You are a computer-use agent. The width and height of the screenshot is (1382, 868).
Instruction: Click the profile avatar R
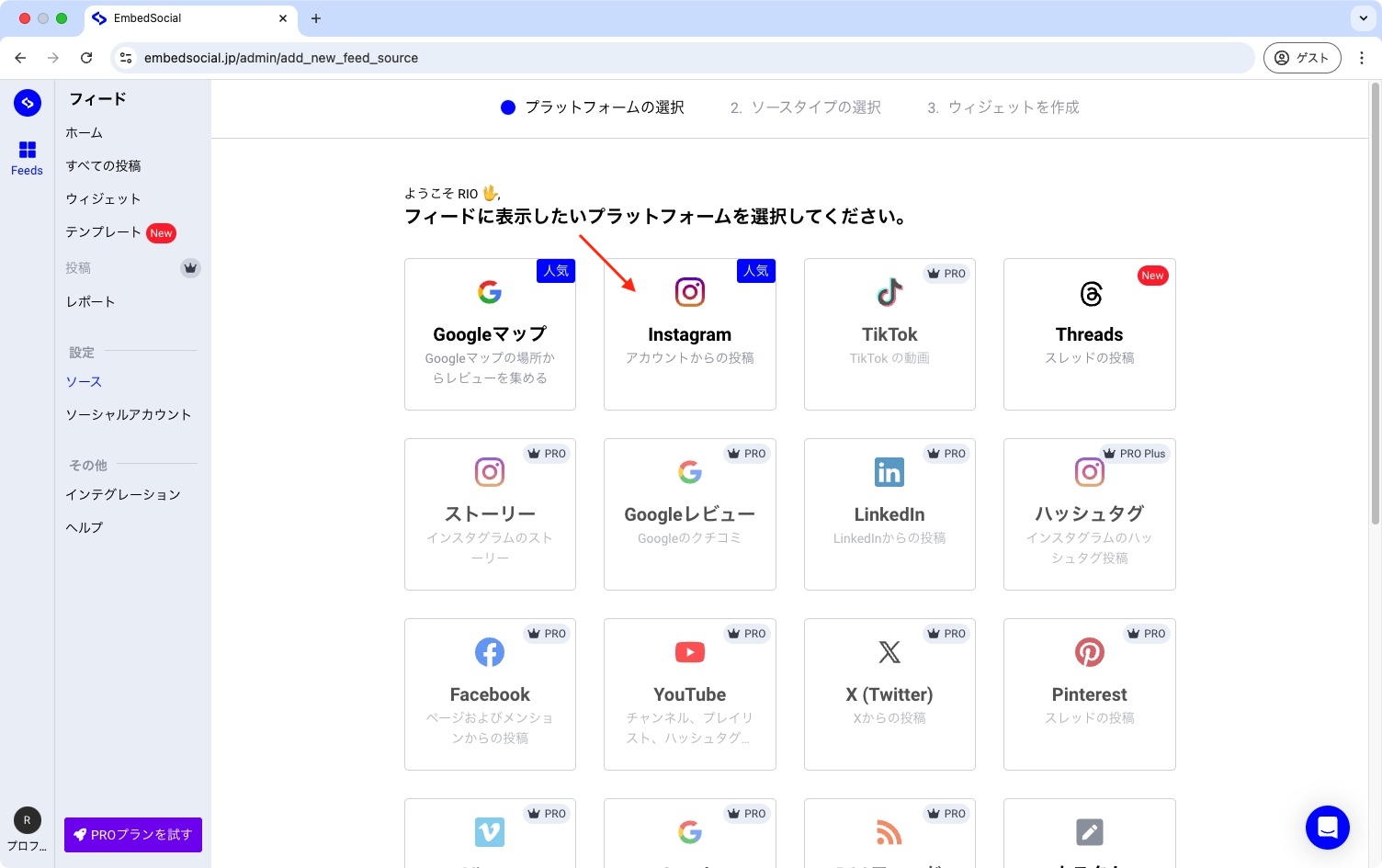[27, 820]
